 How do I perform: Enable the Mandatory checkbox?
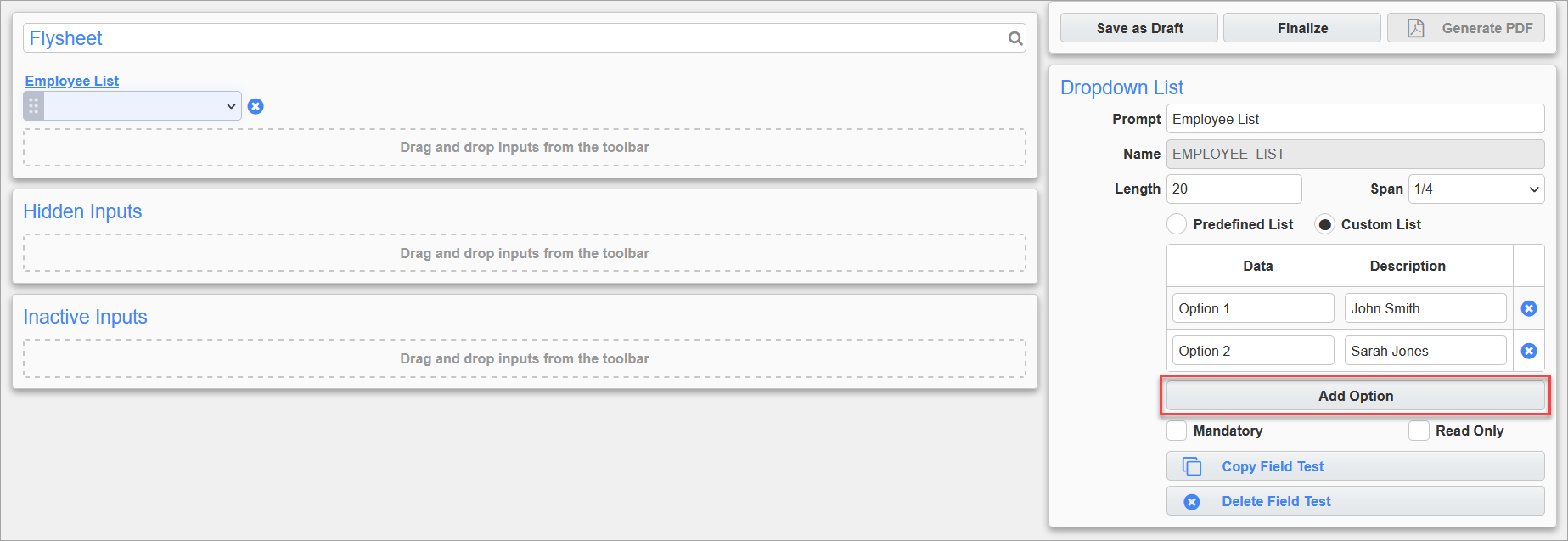click(1177, 431)
